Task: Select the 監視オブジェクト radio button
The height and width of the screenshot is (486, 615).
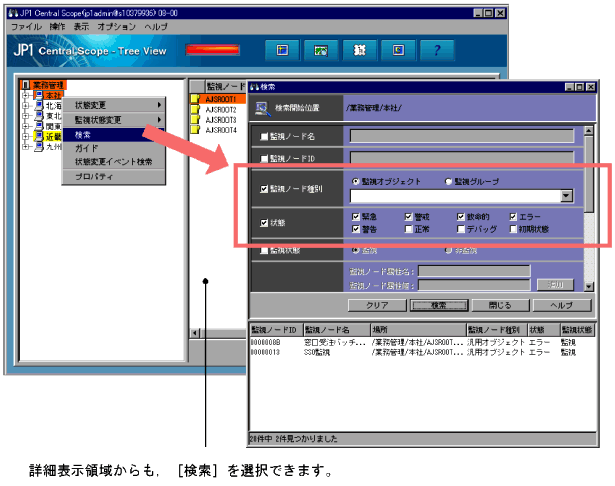Action: [x=356, y=181]
